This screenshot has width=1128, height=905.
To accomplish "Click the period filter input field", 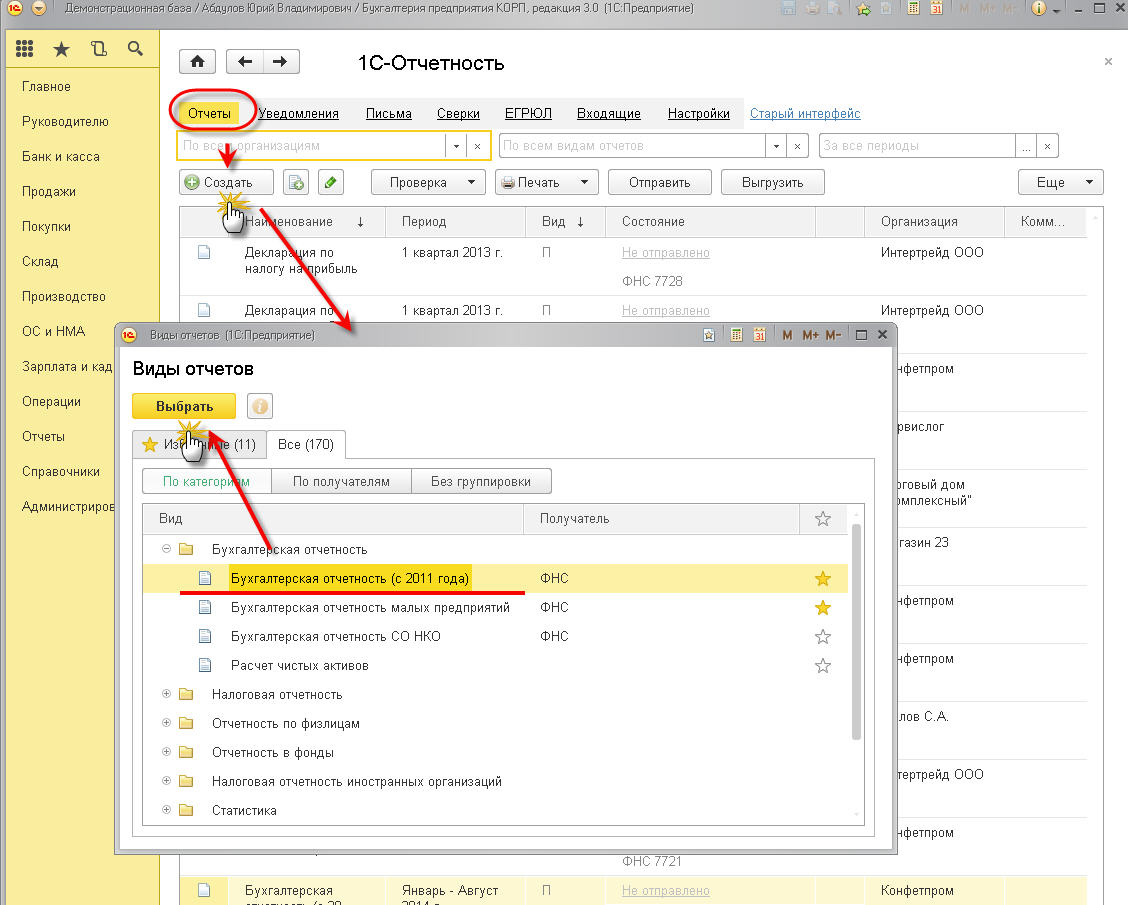I will coord(917,146).
